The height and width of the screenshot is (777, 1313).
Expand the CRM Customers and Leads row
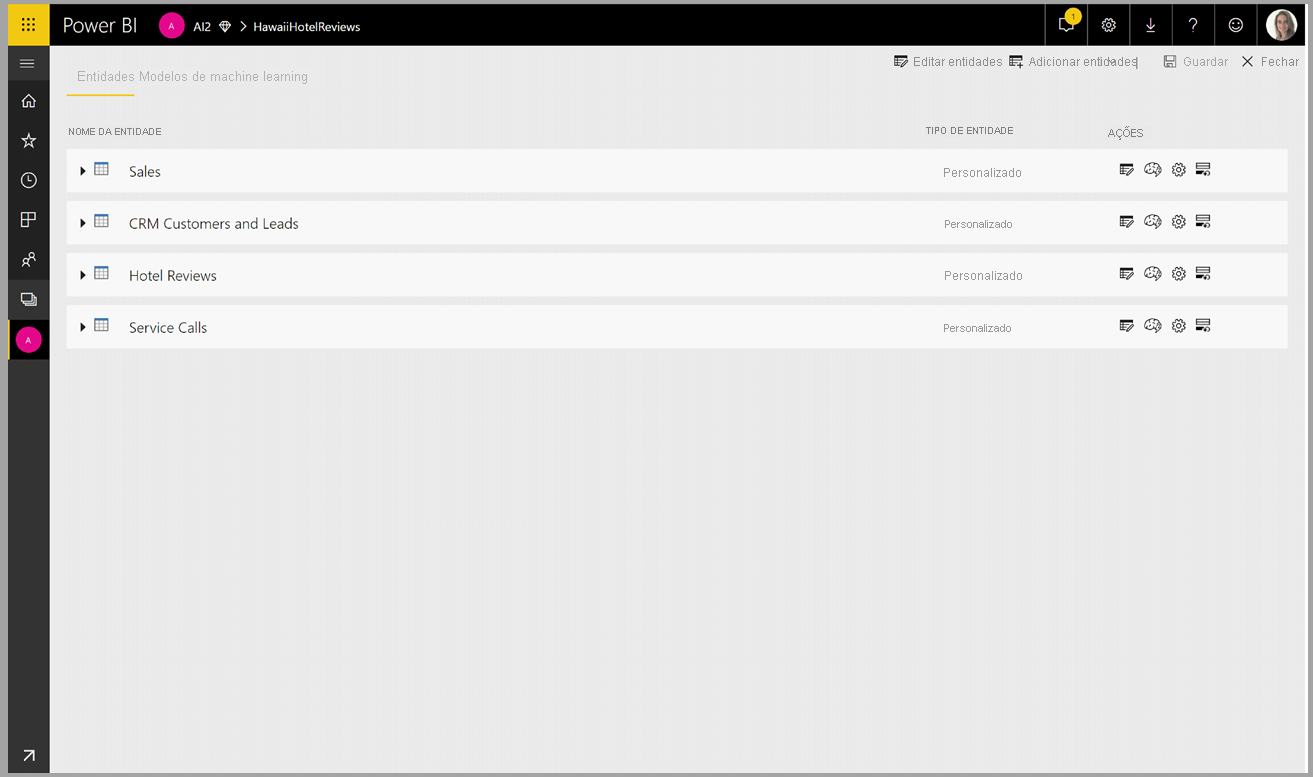tap(83, 224)
